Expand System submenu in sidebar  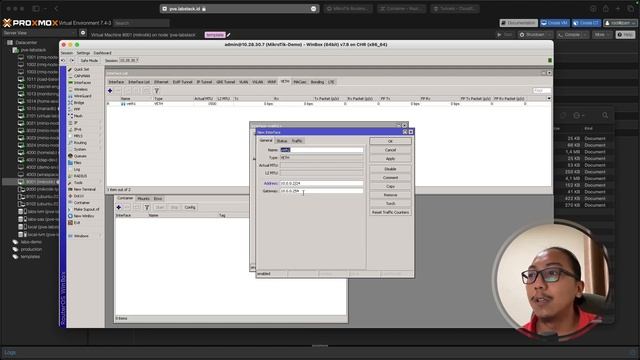(x=85, y=149)
